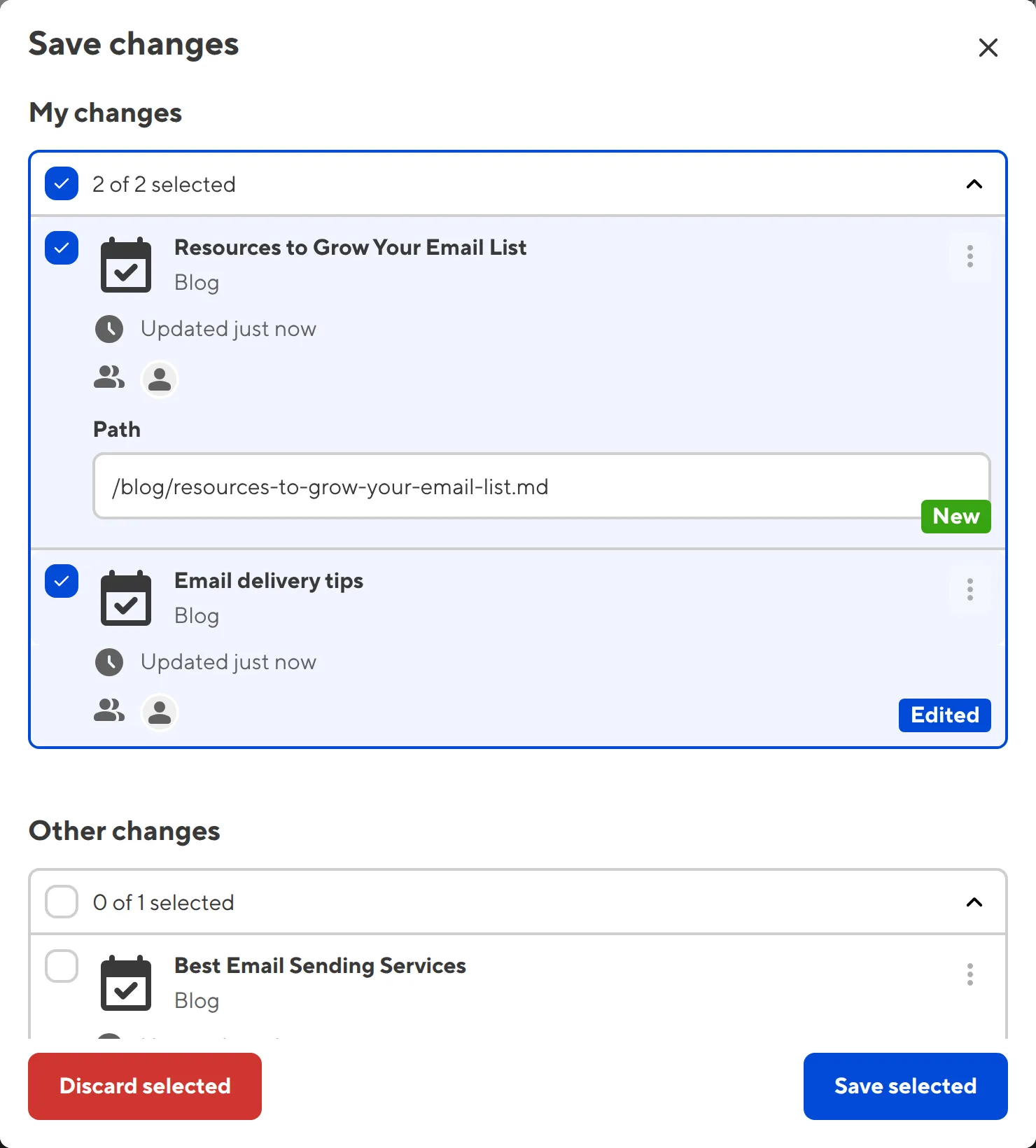Viewport: 1036px width, 1148px height.
Task: Click the group members icon under Resources entry
Action: [x=109, y=378]
